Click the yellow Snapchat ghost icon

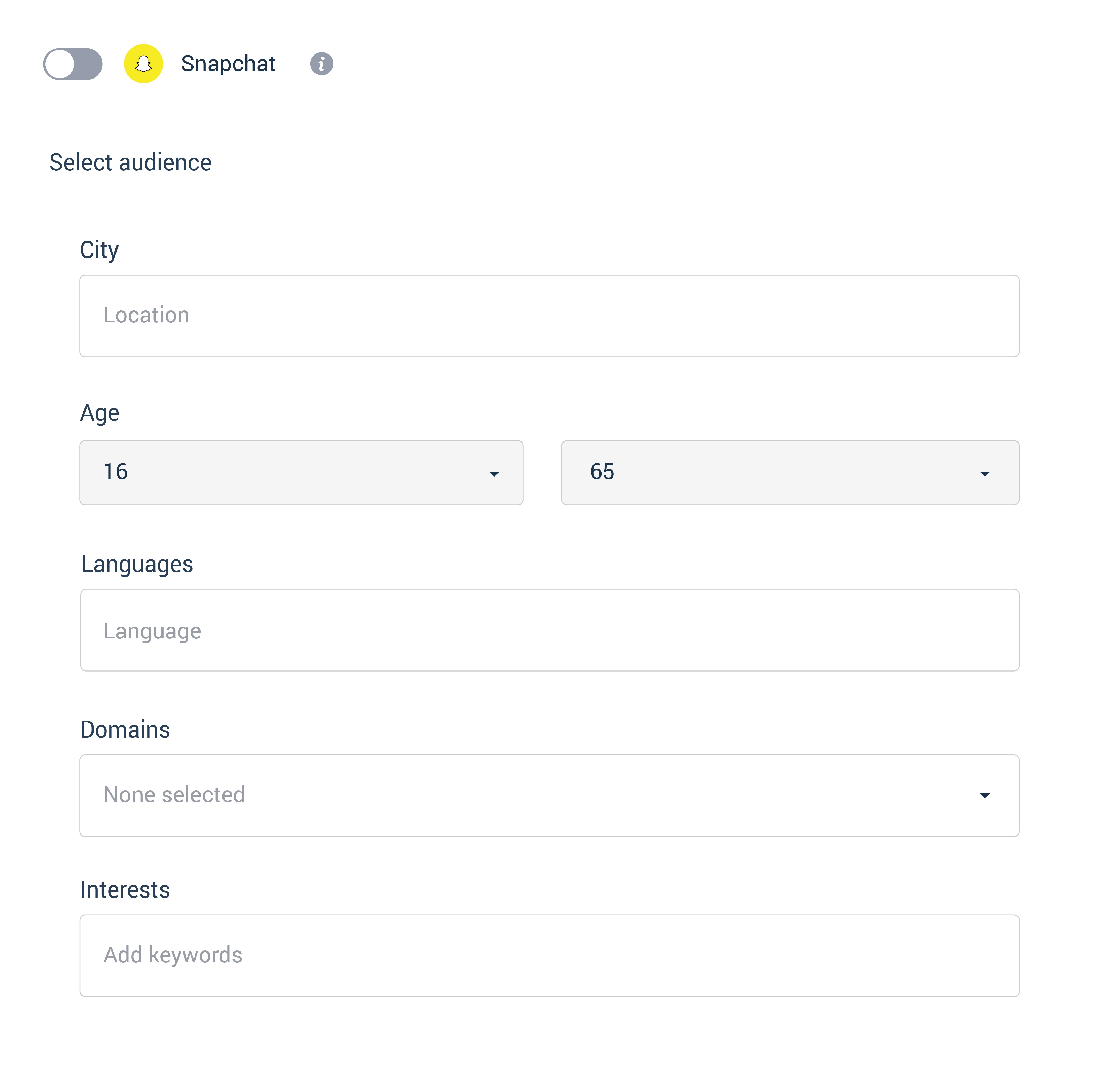[x=144, y=64]
